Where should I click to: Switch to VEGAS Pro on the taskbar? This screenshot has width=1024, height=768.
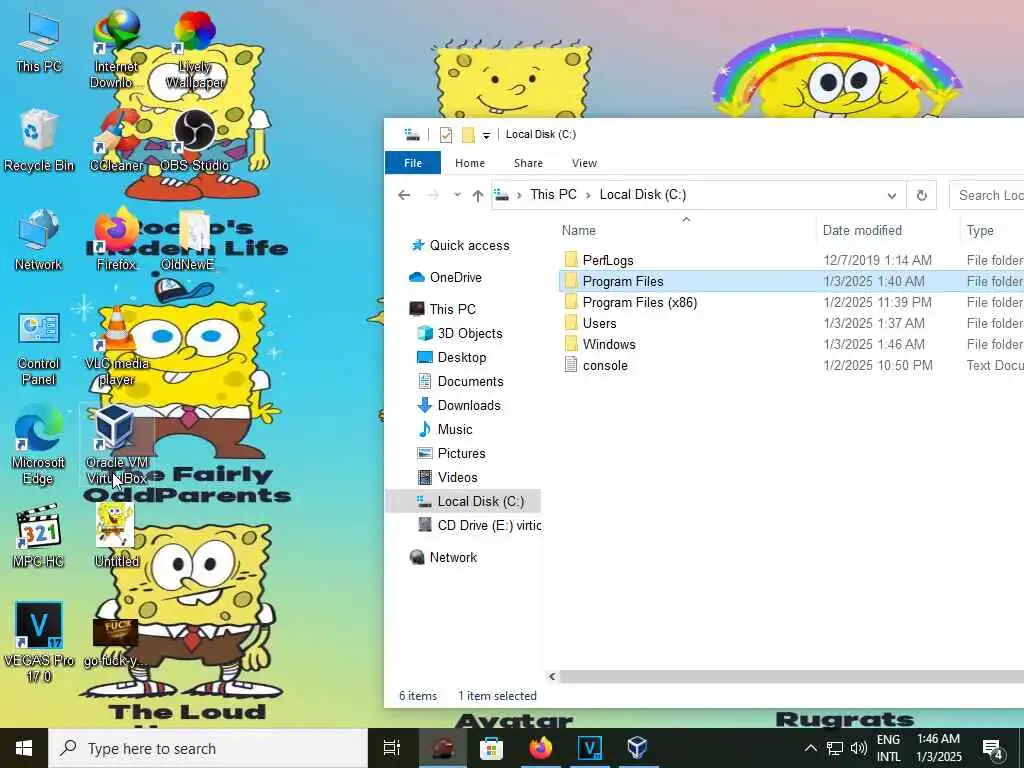click(590, 748)
